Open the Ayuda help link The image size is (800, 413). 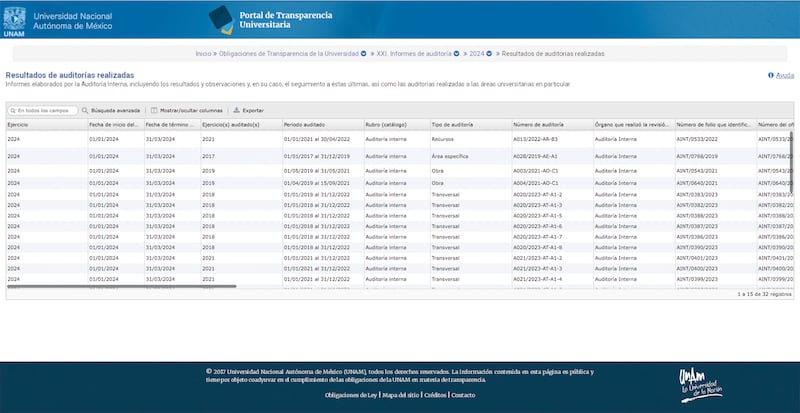click(784, 76)
